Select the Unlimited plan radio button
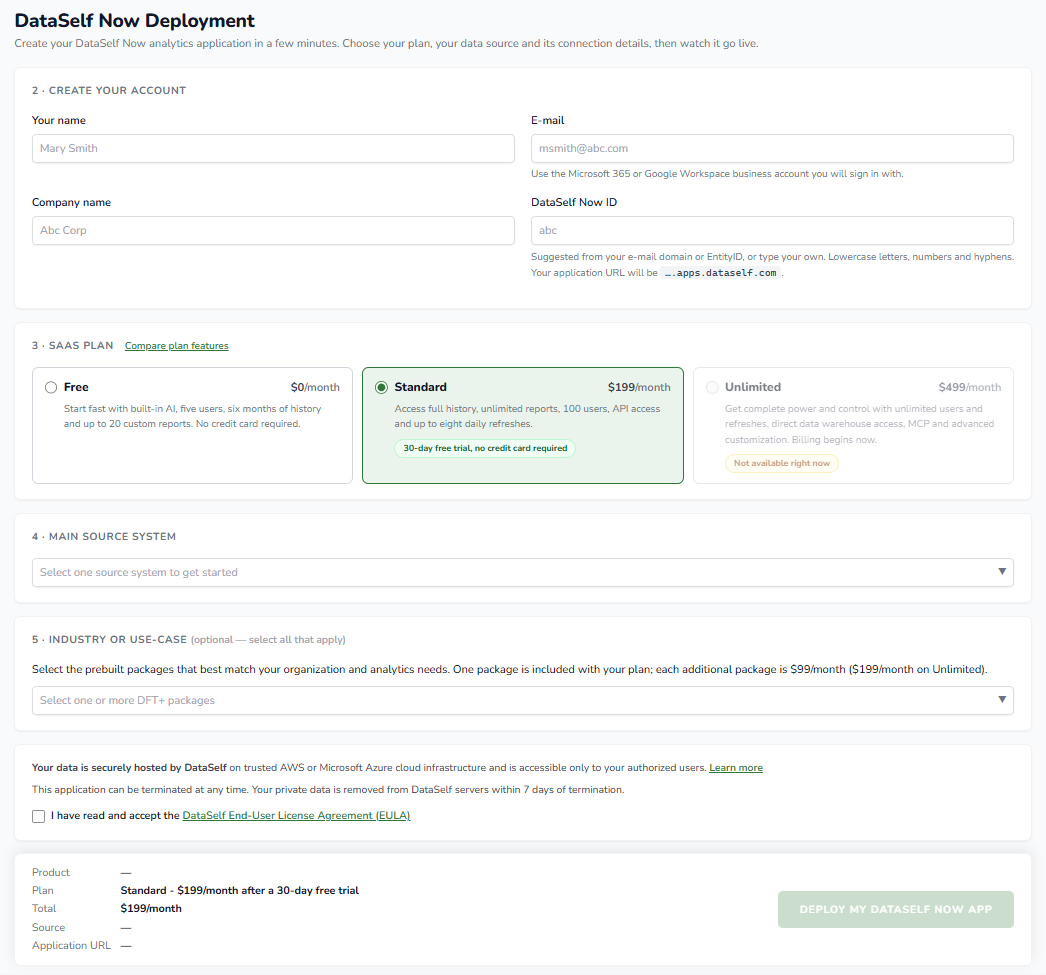The width and height of the screenshot is (1046, 975). pos(712,387)
